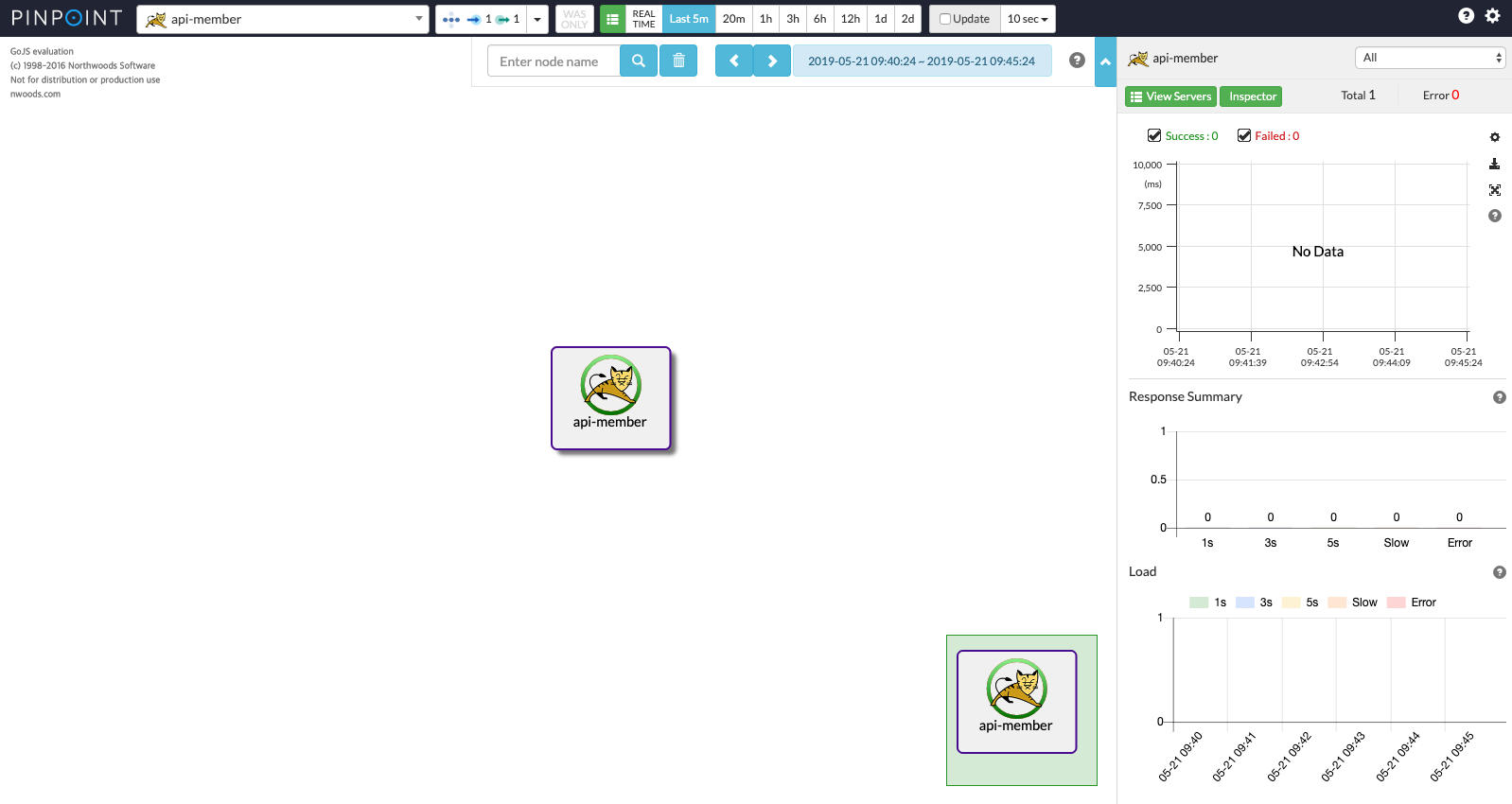Go to next time range arrow
Screen dimensions: 1512x804
pos(772,61)
